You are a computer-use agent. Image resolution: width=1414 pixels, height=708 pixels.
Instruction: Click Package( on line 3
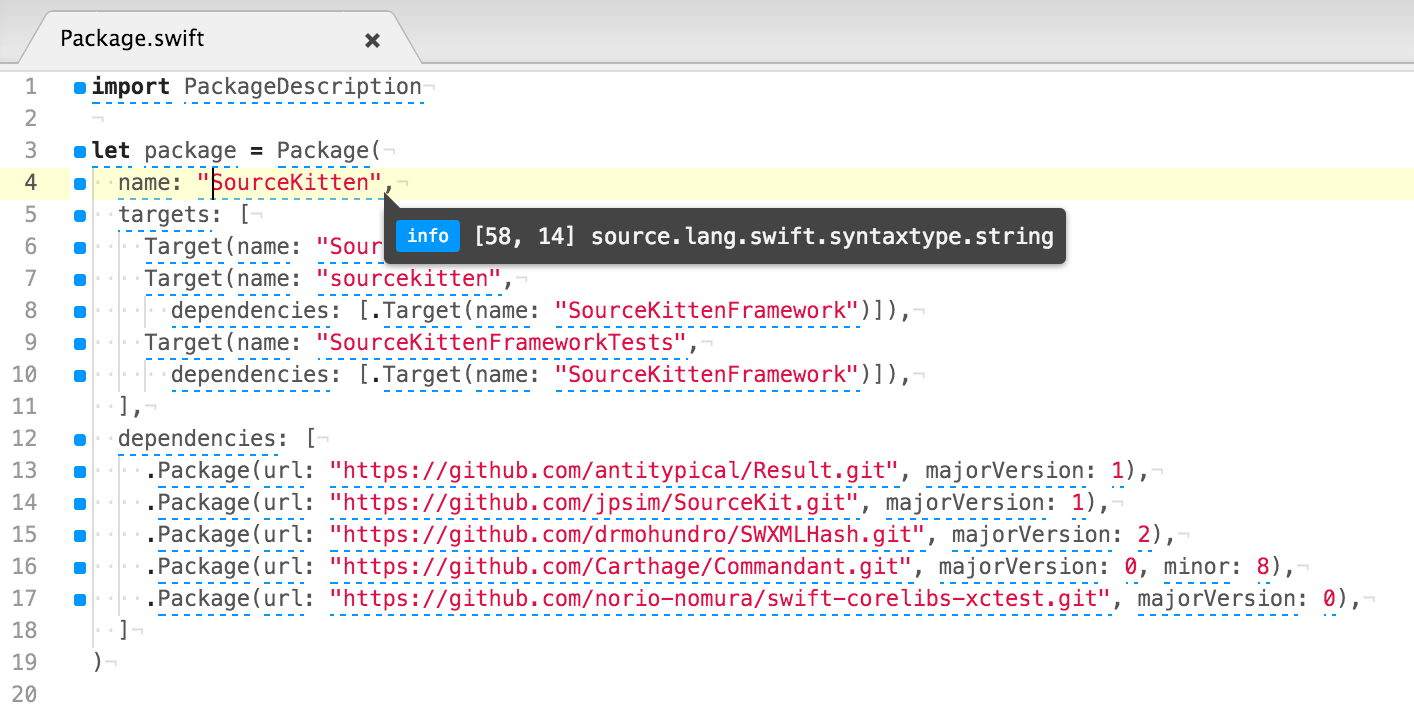coord(330,151)
